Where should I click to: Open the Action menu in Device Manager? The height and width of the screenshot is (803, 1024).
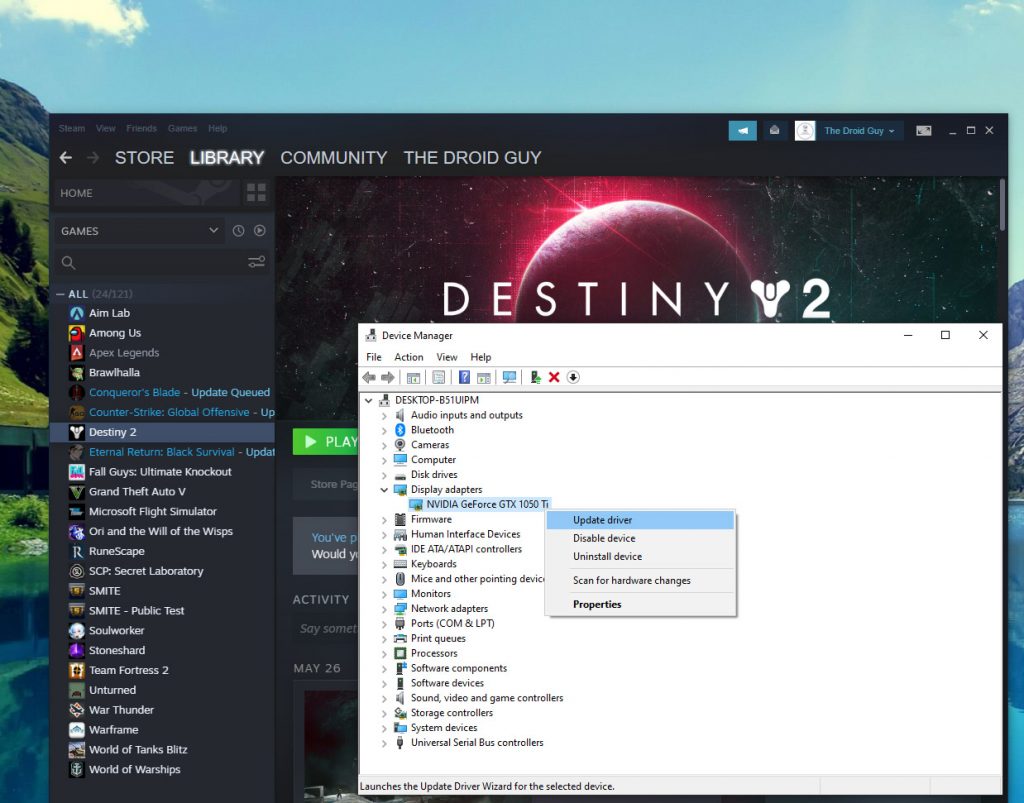(x=409, y=357)
